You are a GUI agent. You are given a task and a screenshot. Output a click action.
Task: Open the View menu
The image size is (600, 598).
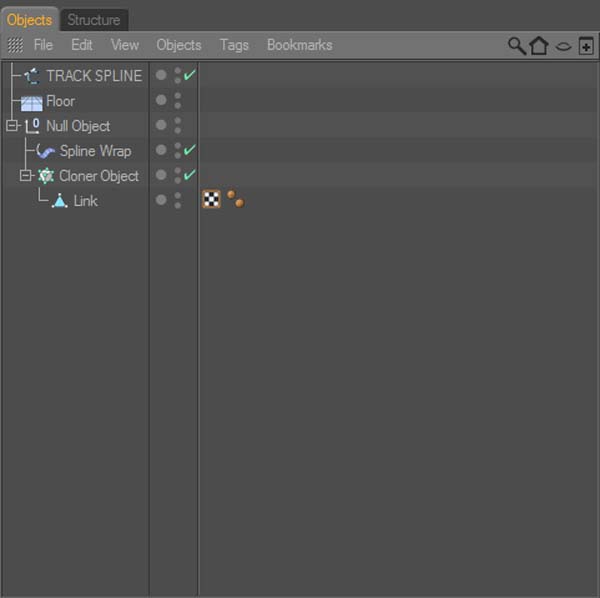[125, 45]
